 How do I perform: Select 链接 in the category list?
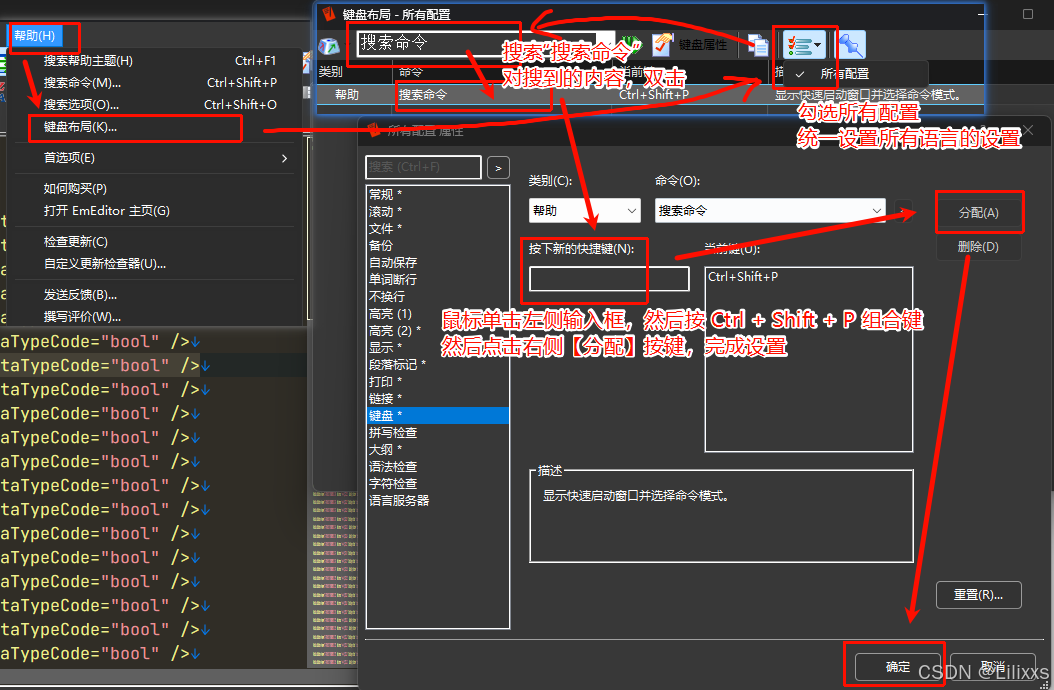coord(437,398)
